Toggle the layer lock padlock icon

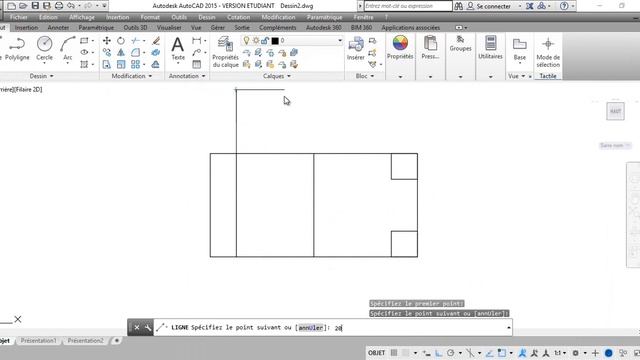(x=265, y=40)
